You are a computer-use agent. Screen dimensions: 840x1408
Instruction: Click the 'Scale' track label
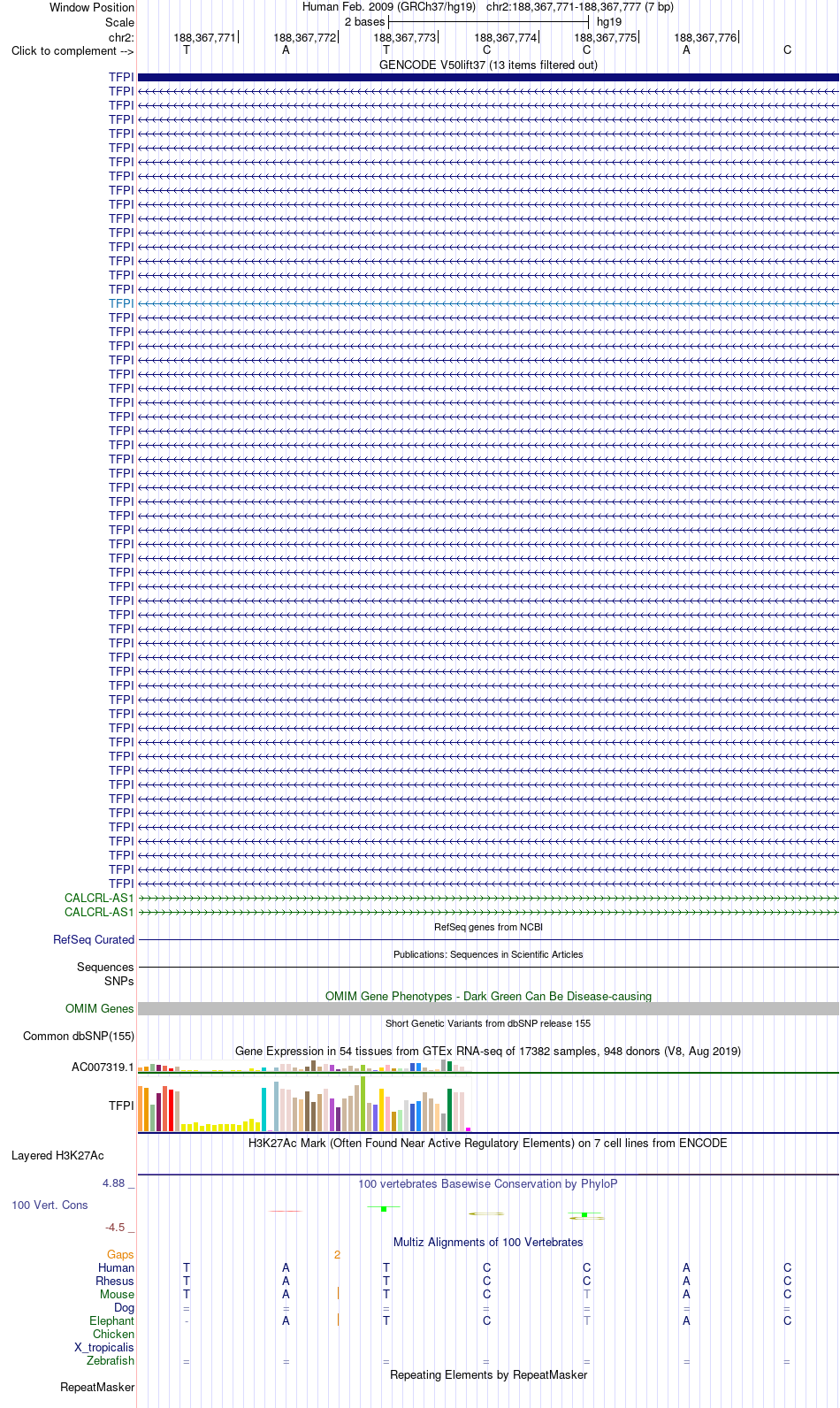point(119,22)
